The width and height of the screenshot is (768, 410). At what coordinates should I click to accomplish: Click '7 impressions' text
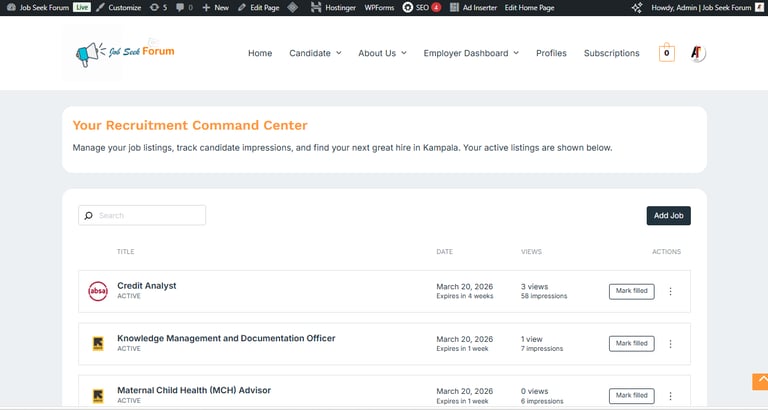pos(542,349)
